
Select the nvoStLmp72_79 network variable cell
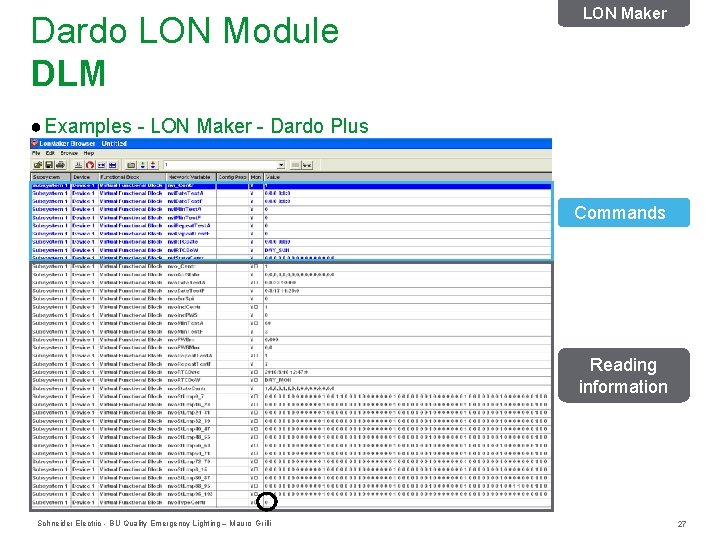191,461
